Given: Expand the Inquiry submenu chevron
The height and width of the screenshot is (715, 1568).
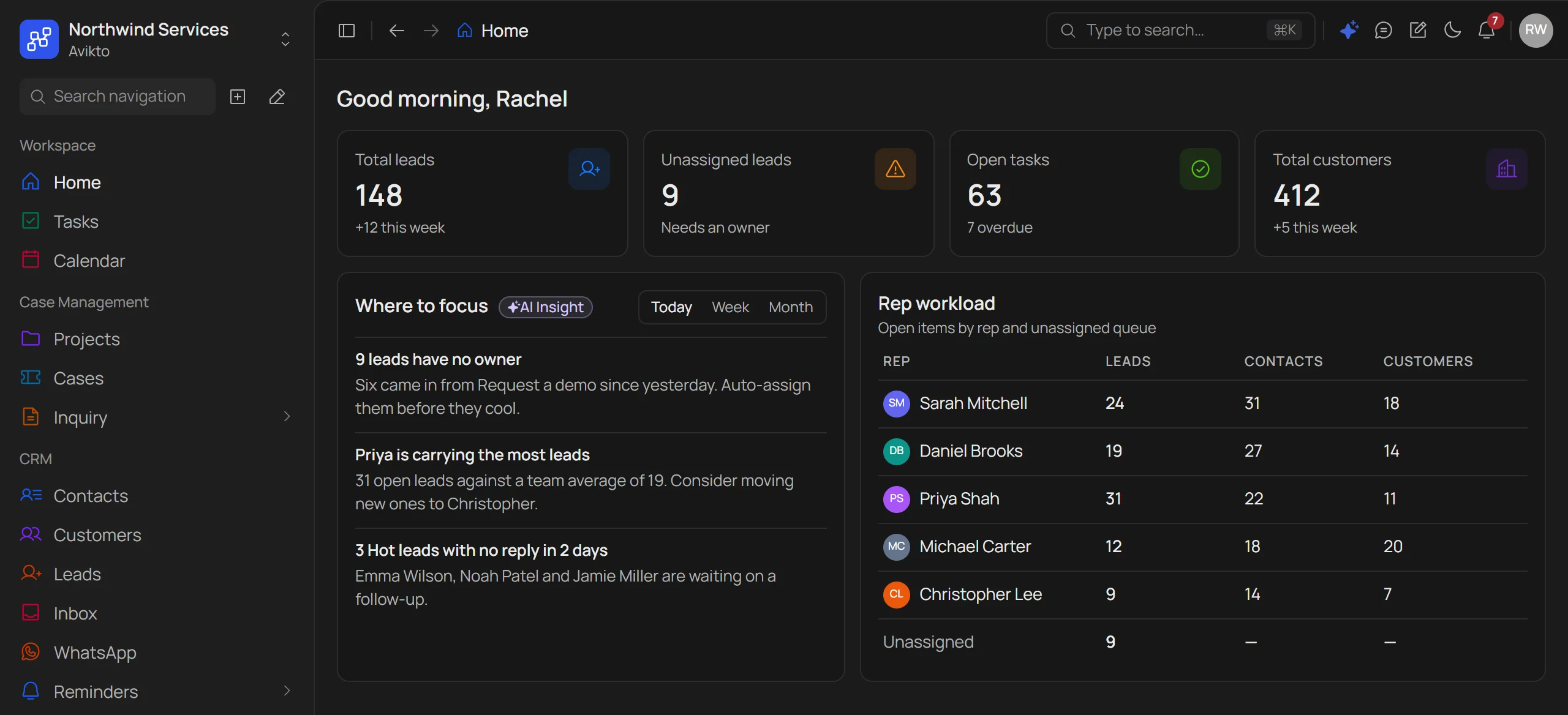Looking at the screenshot, I should tap(287, 417).
